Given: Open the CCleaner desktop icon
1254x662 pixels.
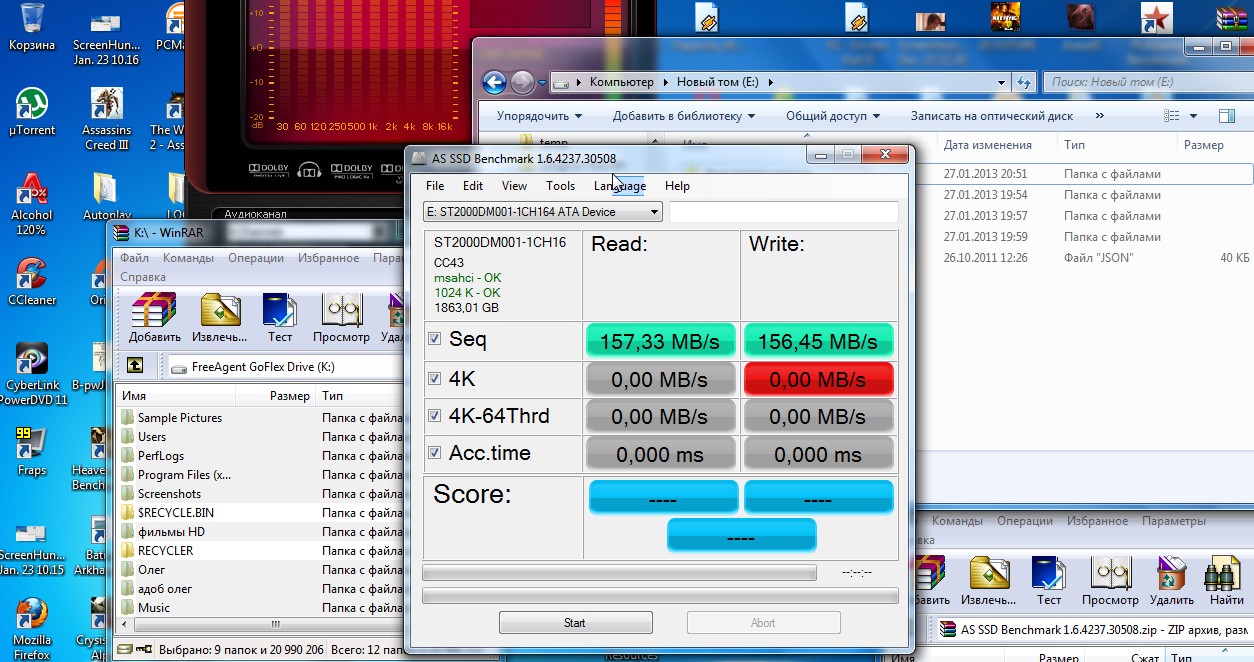Looking at the screenshot, I should [x=32, y=280].
